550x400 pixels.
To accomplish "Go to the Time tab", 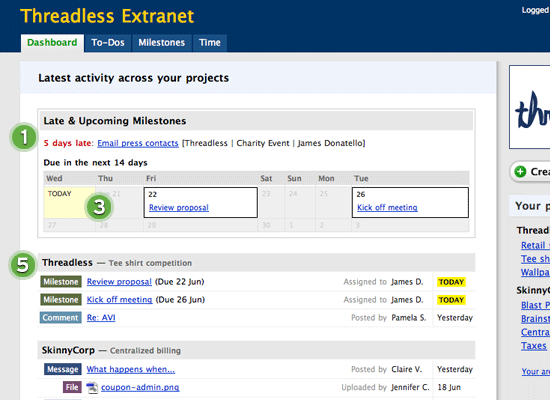I will tap(210, 43).
